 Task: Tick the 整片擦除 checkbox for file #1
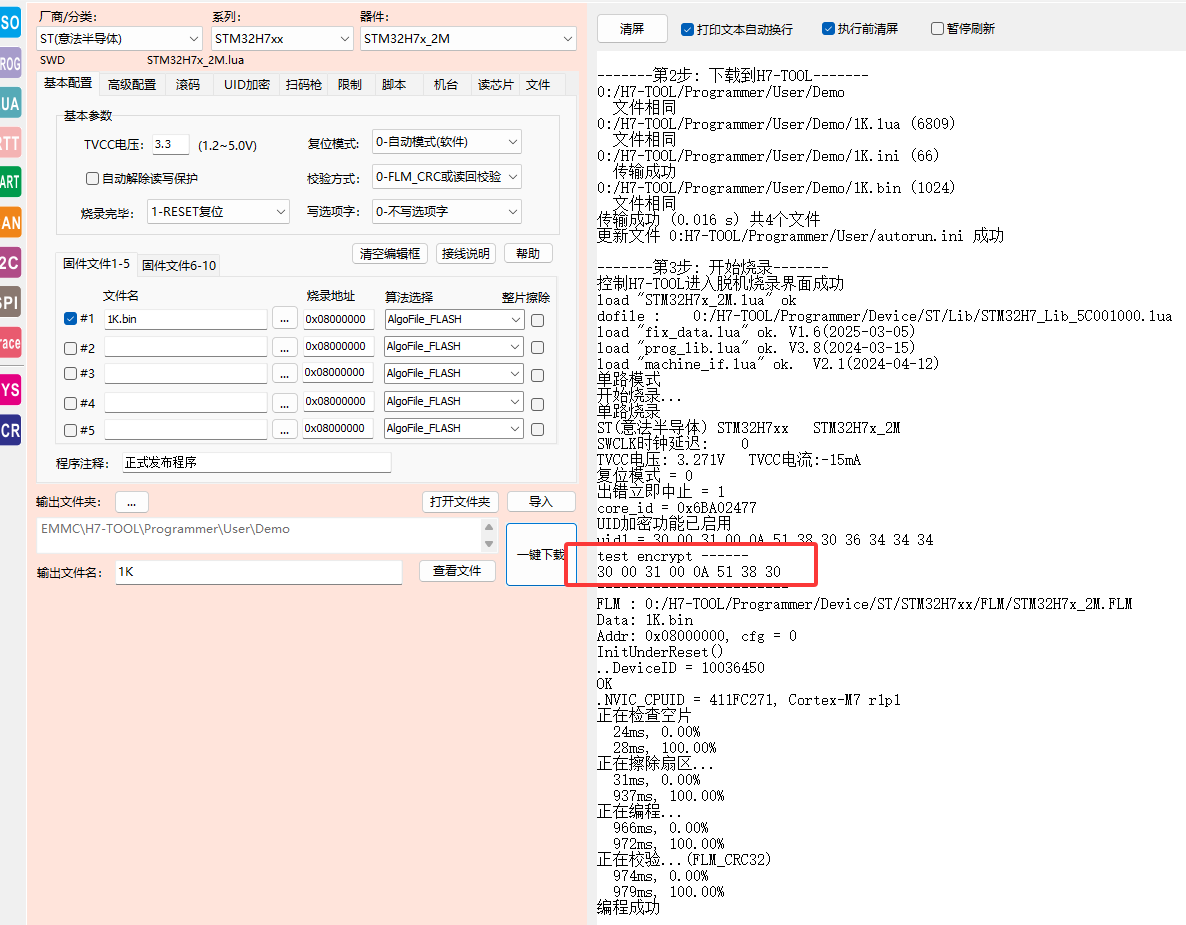[x=538, y=320]
